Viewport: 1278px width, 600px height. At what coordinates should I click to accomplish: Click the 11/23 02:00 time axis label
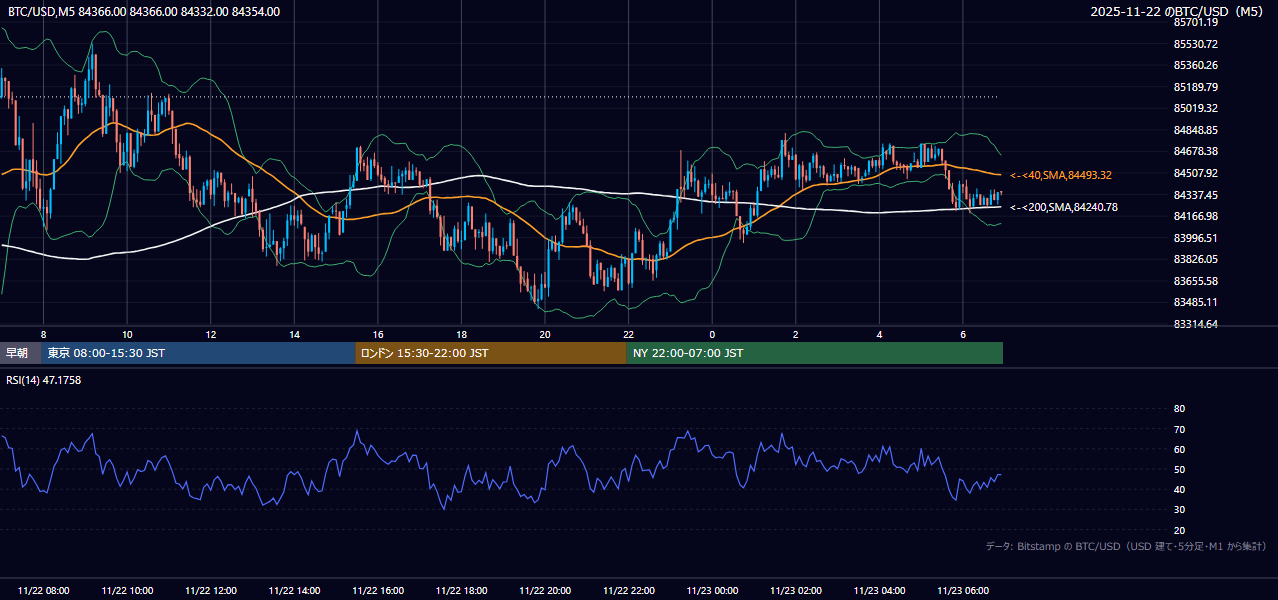click(x=796, y=591)
